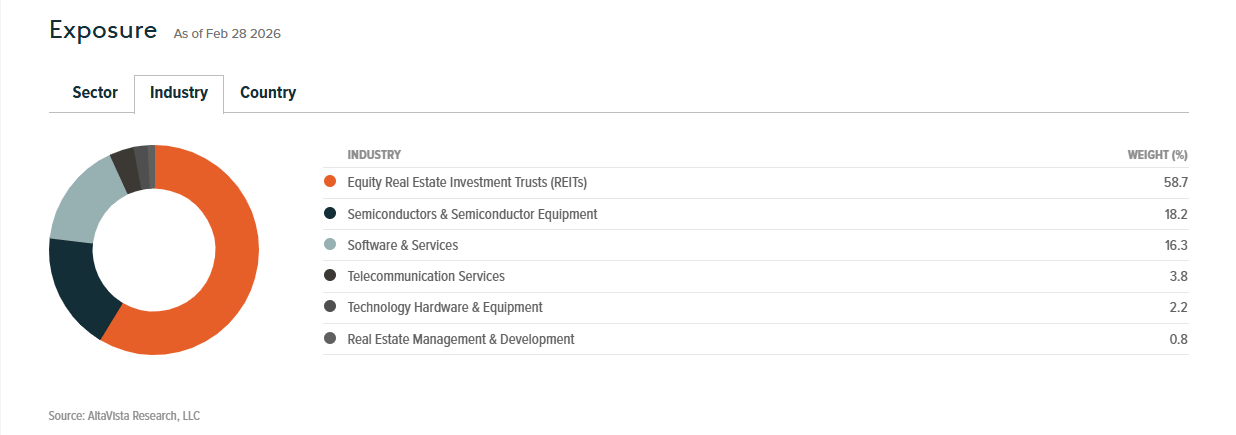Click the light gray-blue Software legend dot
This screenshot has width=1236, height=435.
[x=330, y=245]
